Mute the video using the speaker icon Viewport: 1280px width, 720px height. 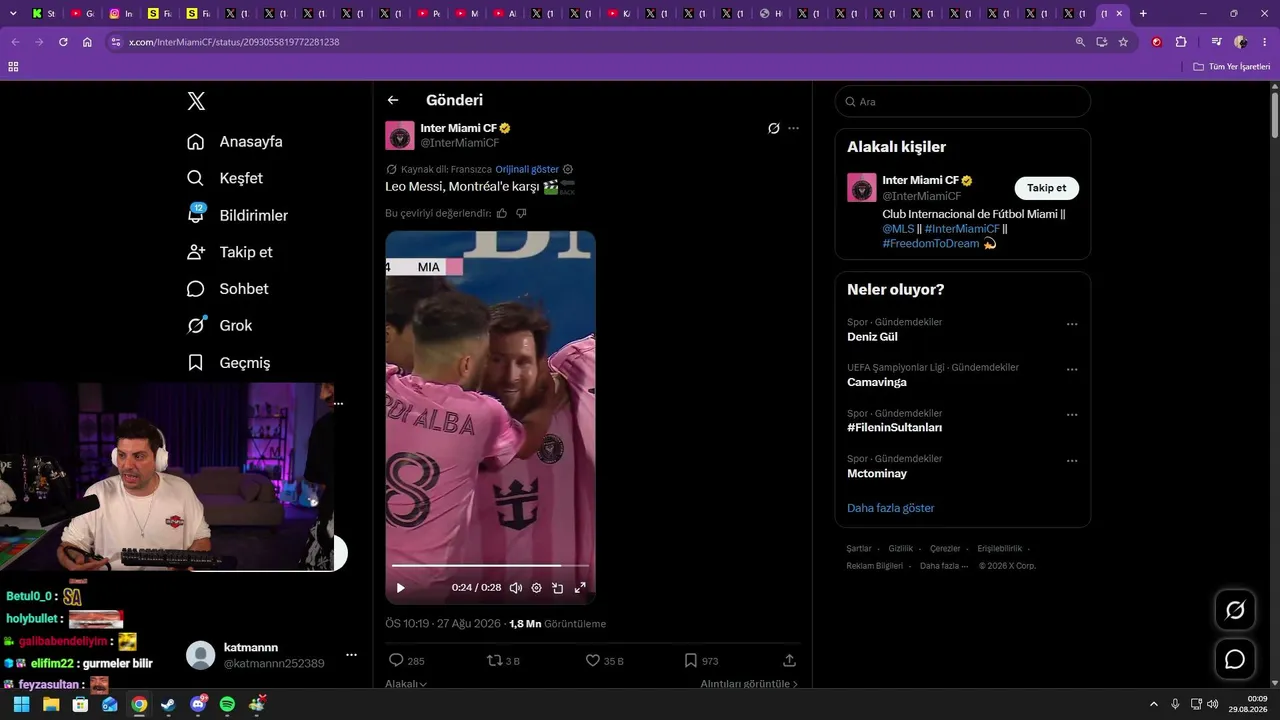[x=515, y=588]
